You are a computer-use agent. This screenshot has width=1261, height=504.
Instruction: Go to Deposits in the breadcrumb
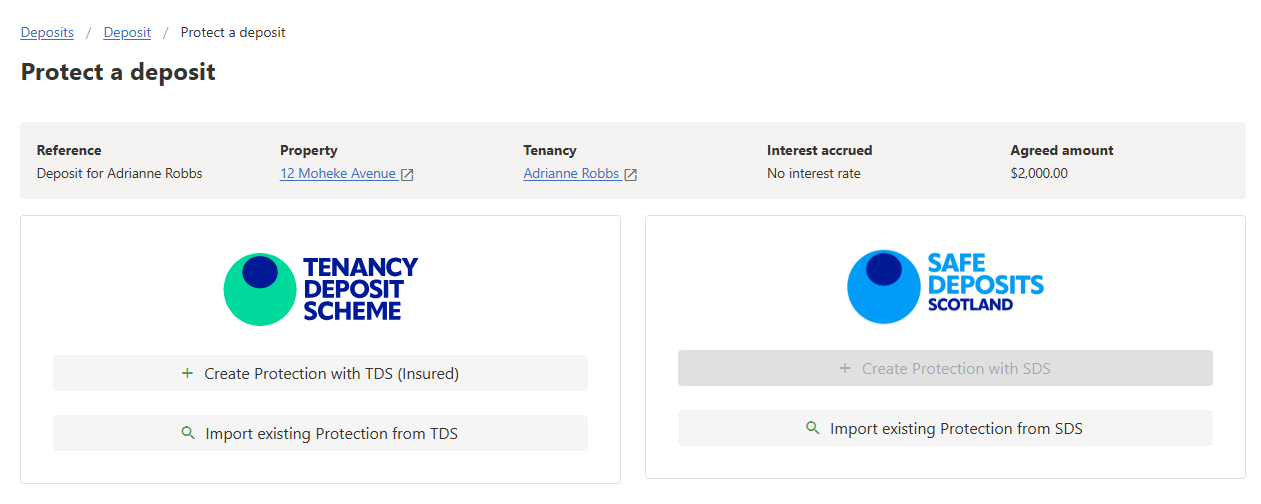click(47, 32)
